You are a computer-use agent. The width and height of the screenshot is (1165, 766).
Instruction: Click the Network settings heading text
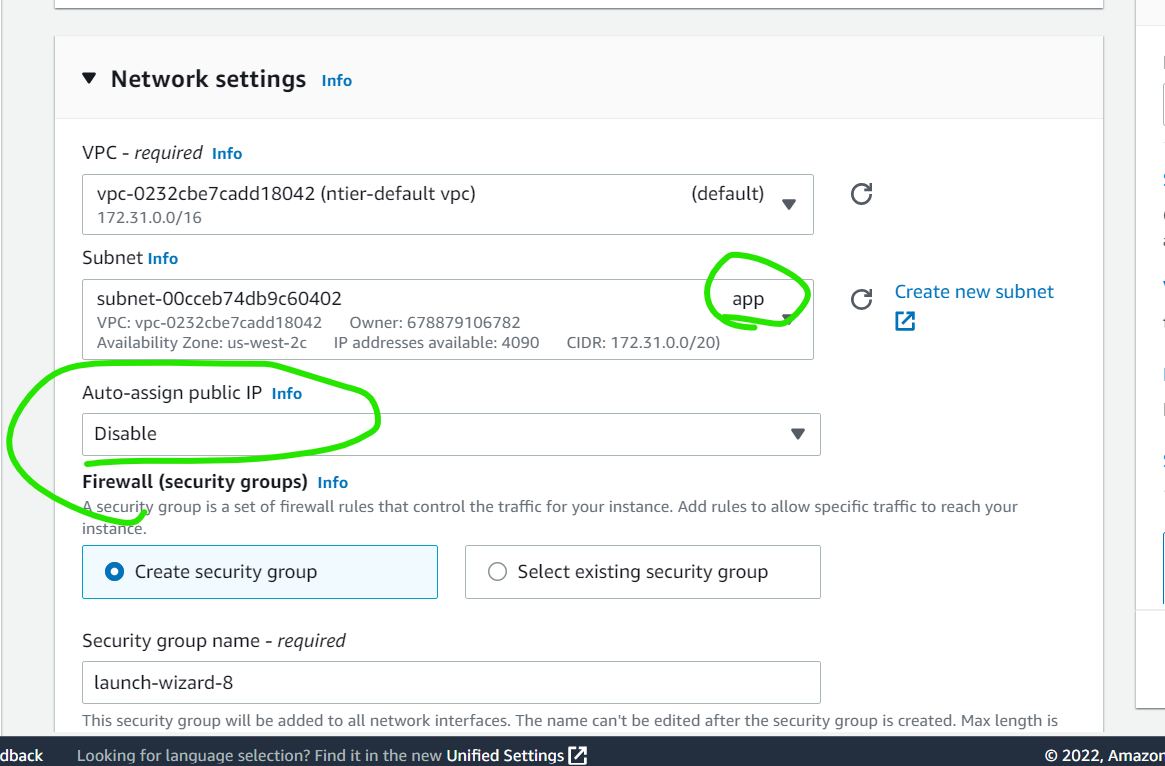(x=208, y=79)
